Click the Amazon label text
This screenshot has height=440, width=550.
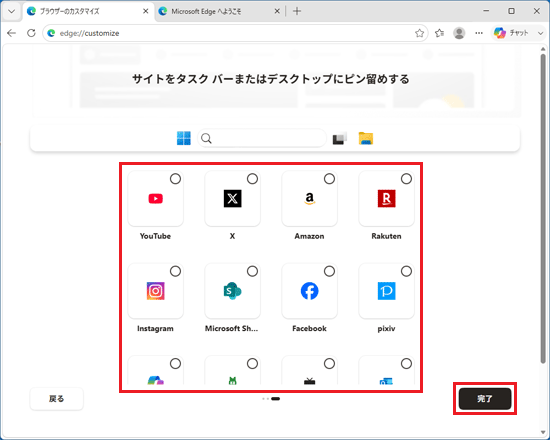309,236
